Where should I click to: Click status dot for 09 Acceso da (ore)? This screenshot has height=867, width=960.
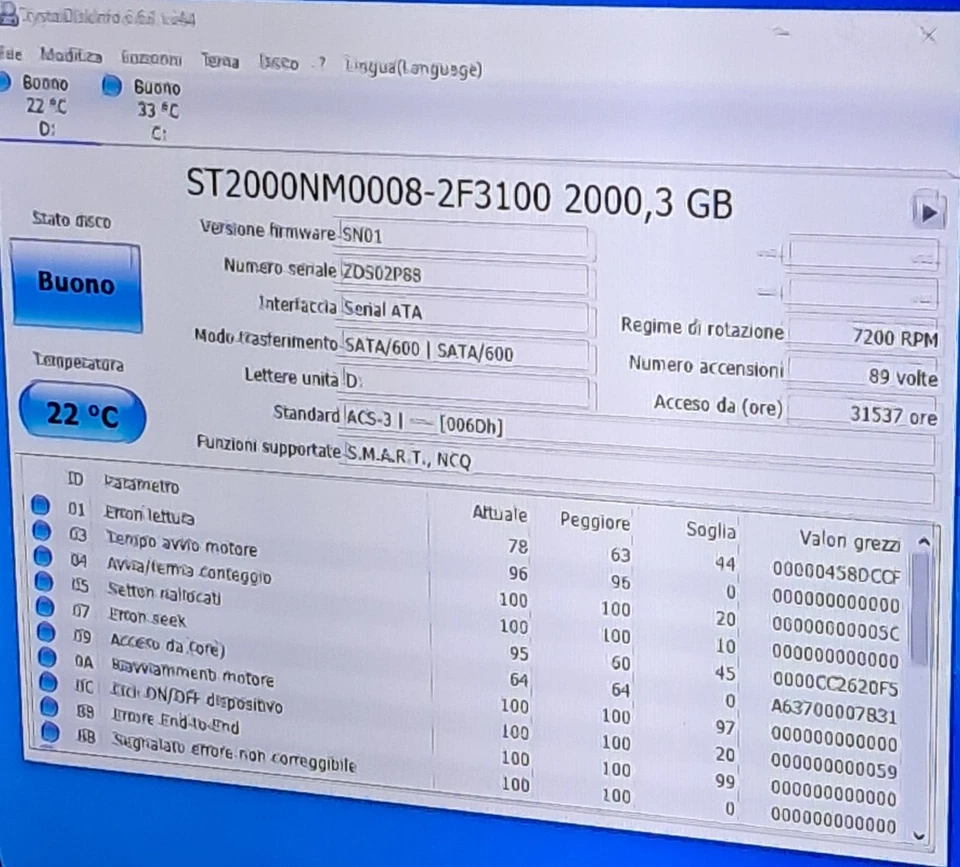[x=47, y=631]
